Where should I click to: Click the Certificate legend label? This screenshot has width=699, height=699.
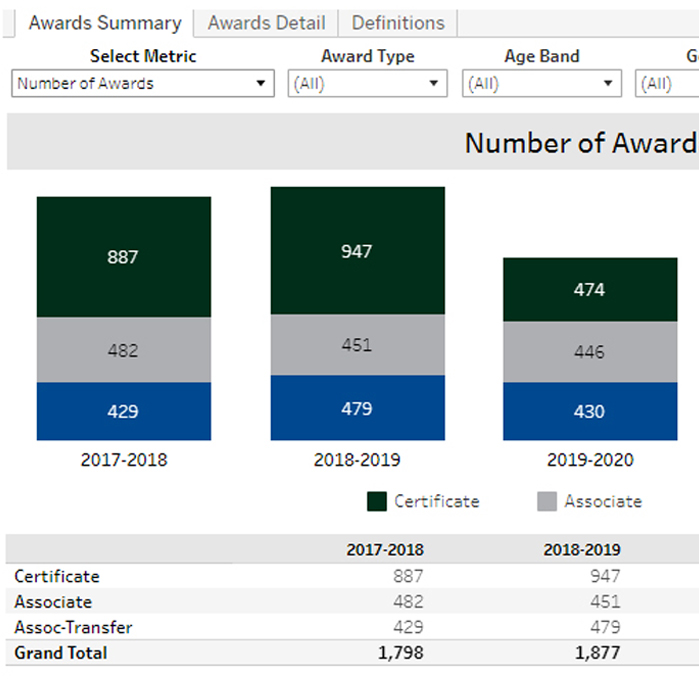pos(437,502)
